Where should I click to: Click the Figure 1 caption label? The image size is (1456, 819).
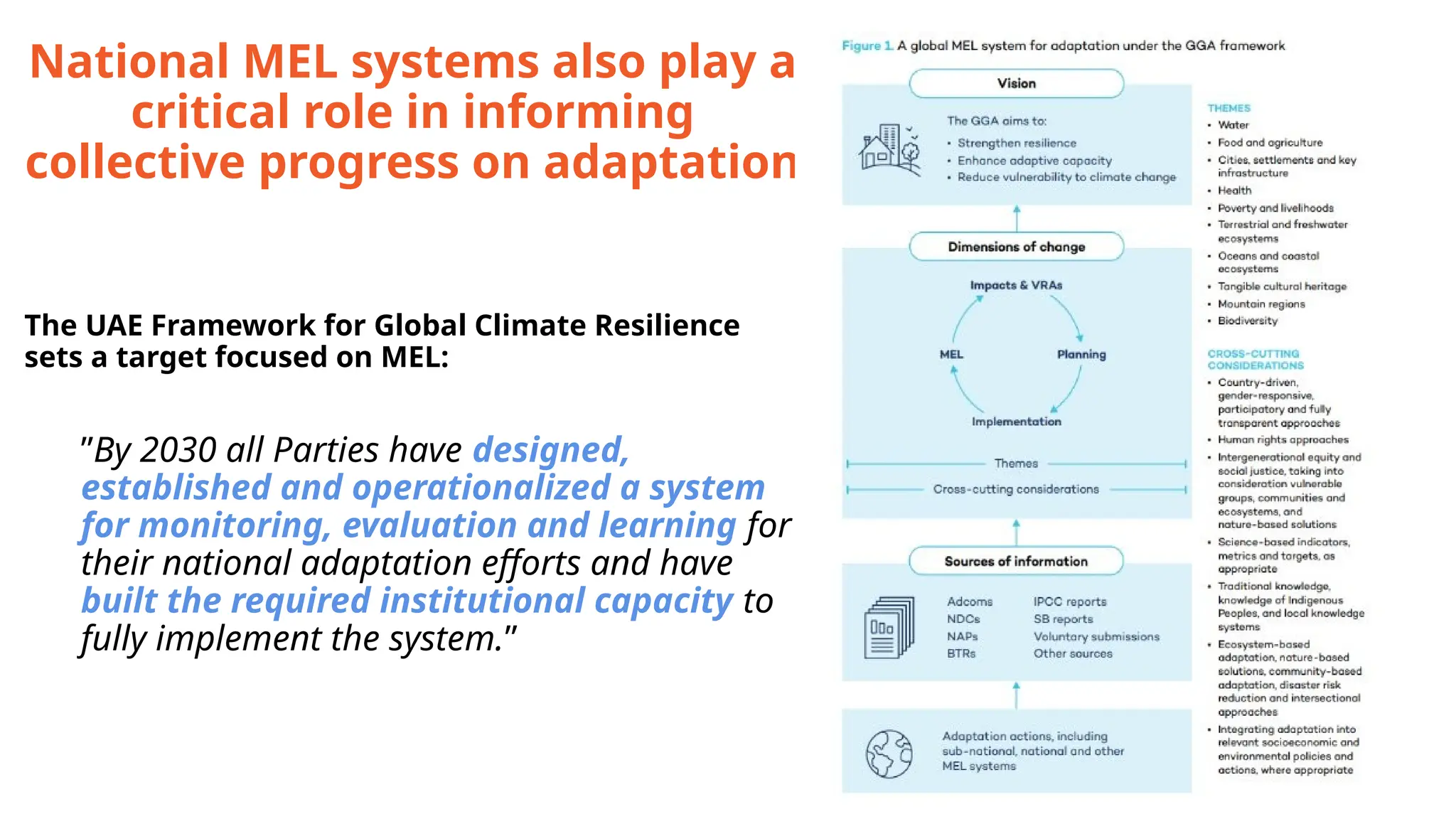pos(867,45)
